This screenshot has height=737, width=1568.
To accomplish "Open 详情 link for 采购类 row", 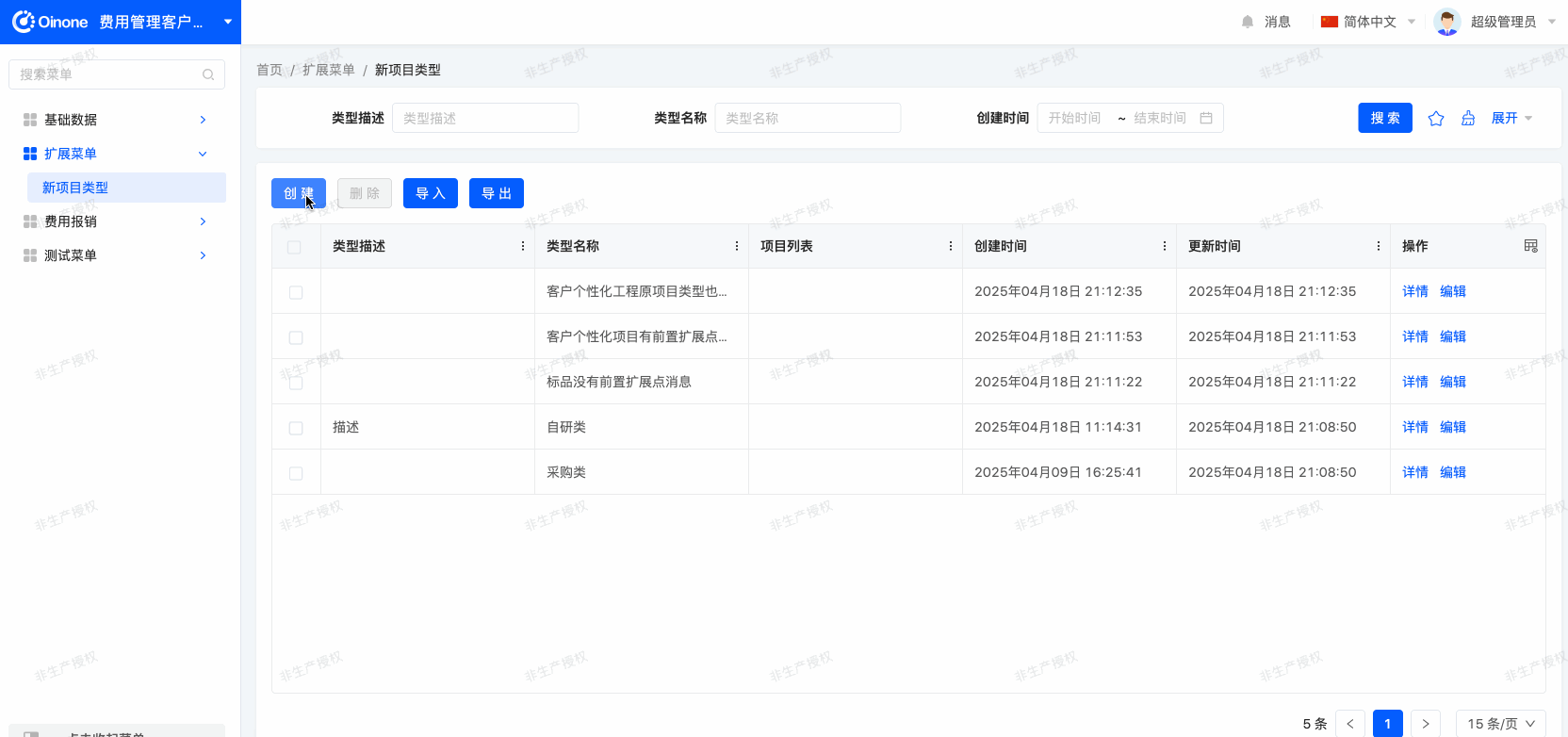I will click(x=1414, y=472).
